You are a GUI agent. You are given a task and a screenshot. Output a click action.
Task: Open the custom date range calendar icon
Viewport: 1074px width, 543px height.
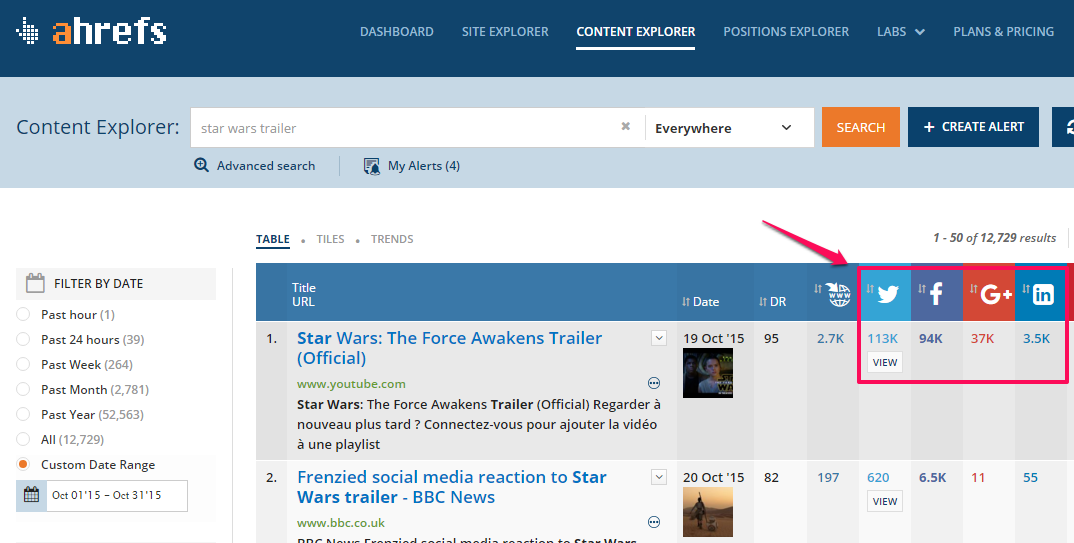(32, 495)
